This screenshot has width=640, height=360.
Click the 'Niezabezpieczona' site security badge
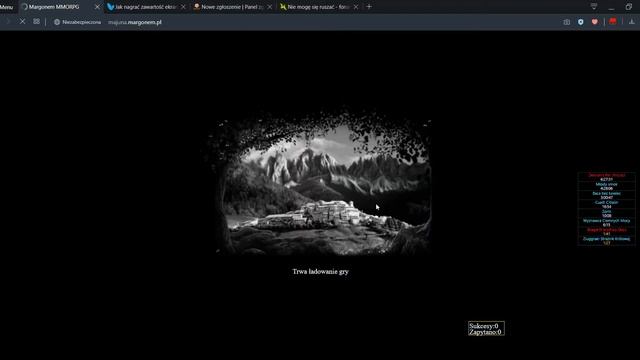78,22
